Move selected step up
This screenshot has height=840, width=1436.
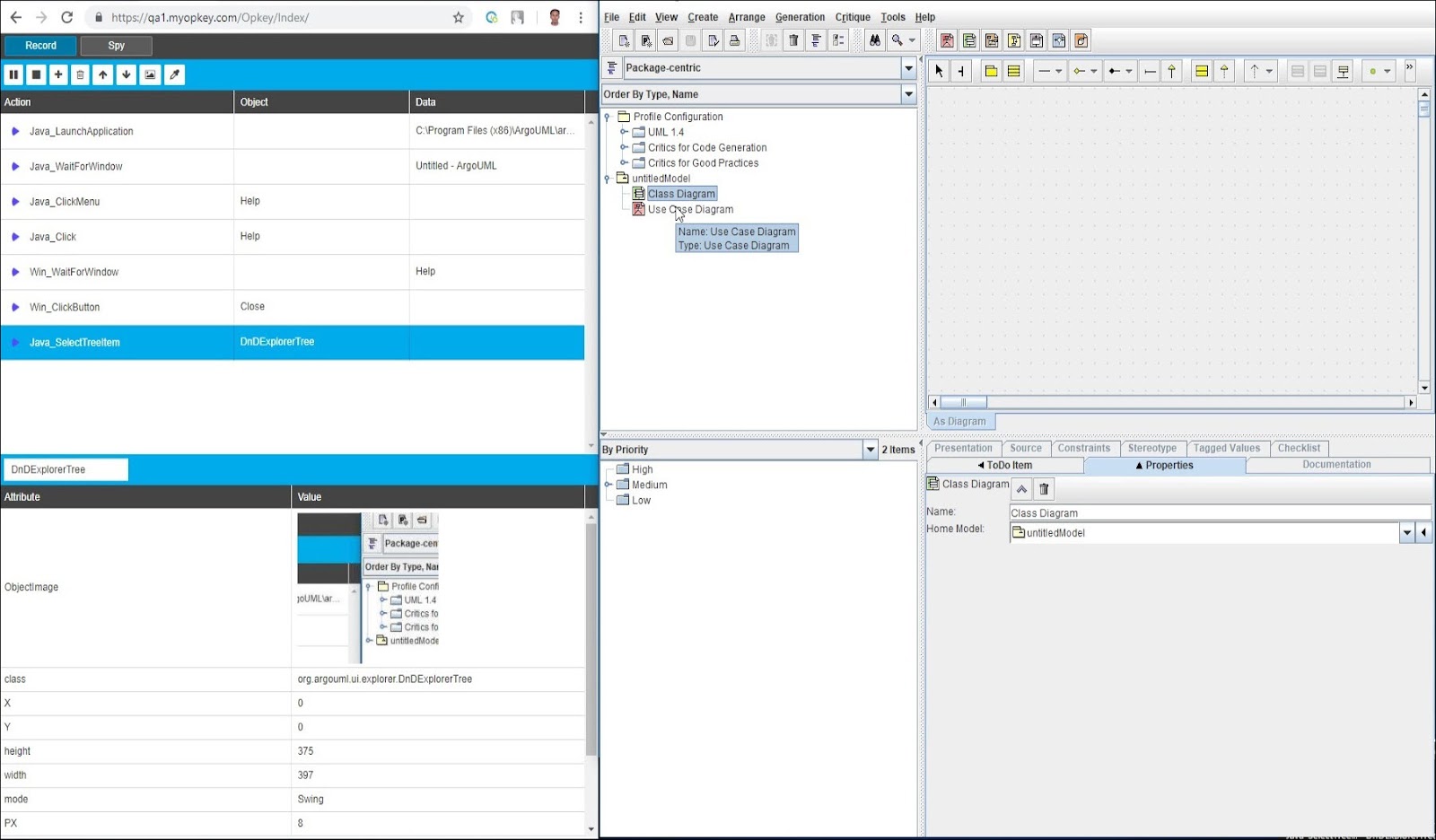coord(103,74)
